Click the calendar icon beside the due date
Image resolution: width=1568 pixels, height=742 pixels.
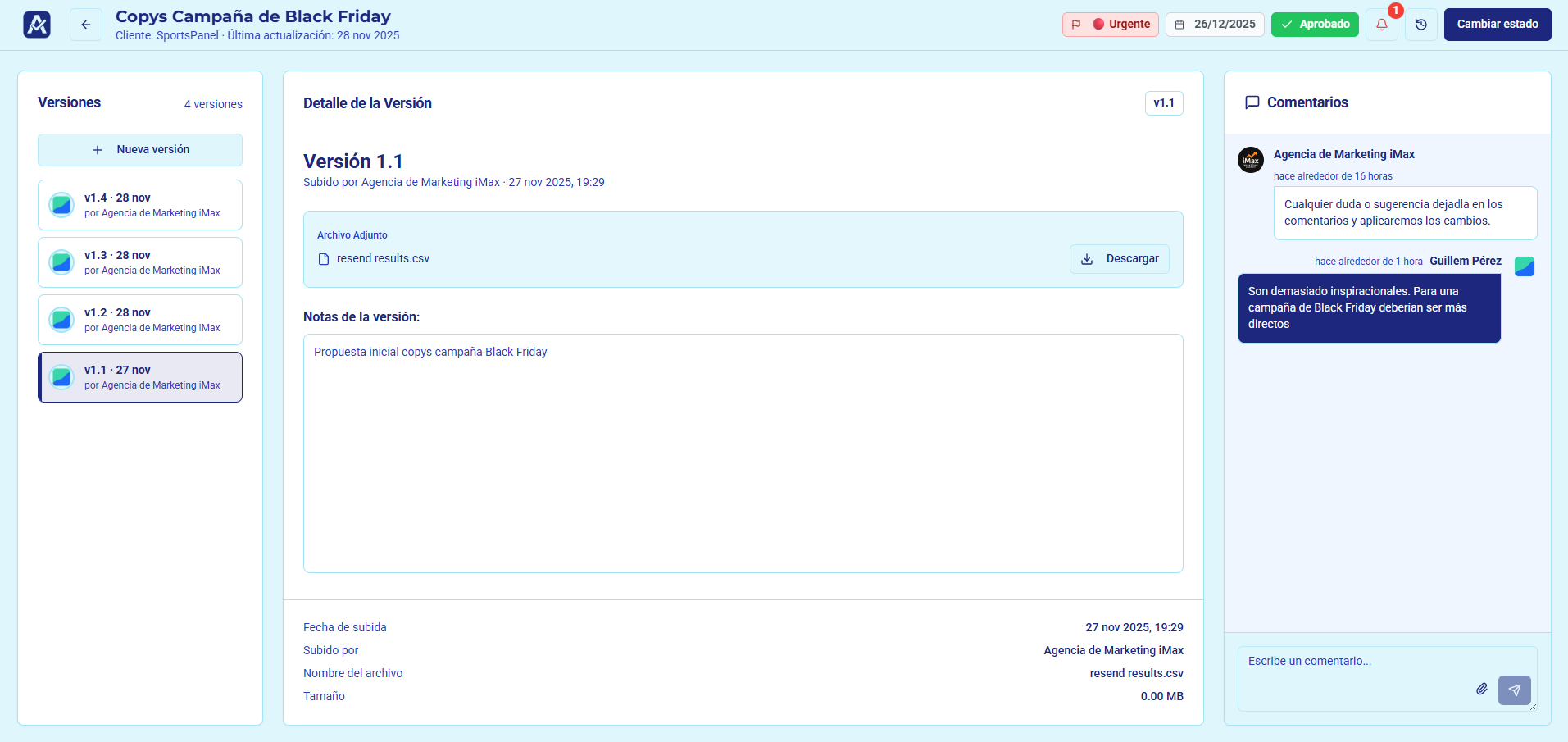1179,25
